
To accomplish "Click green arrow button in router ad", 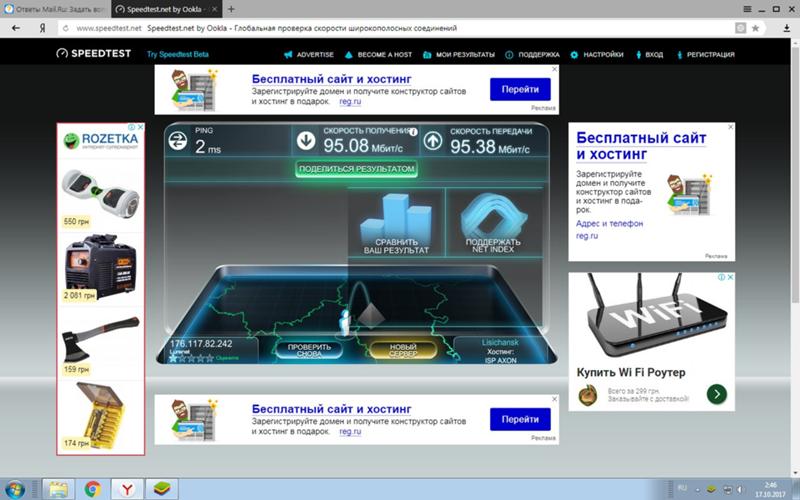I will coord(717,394).
